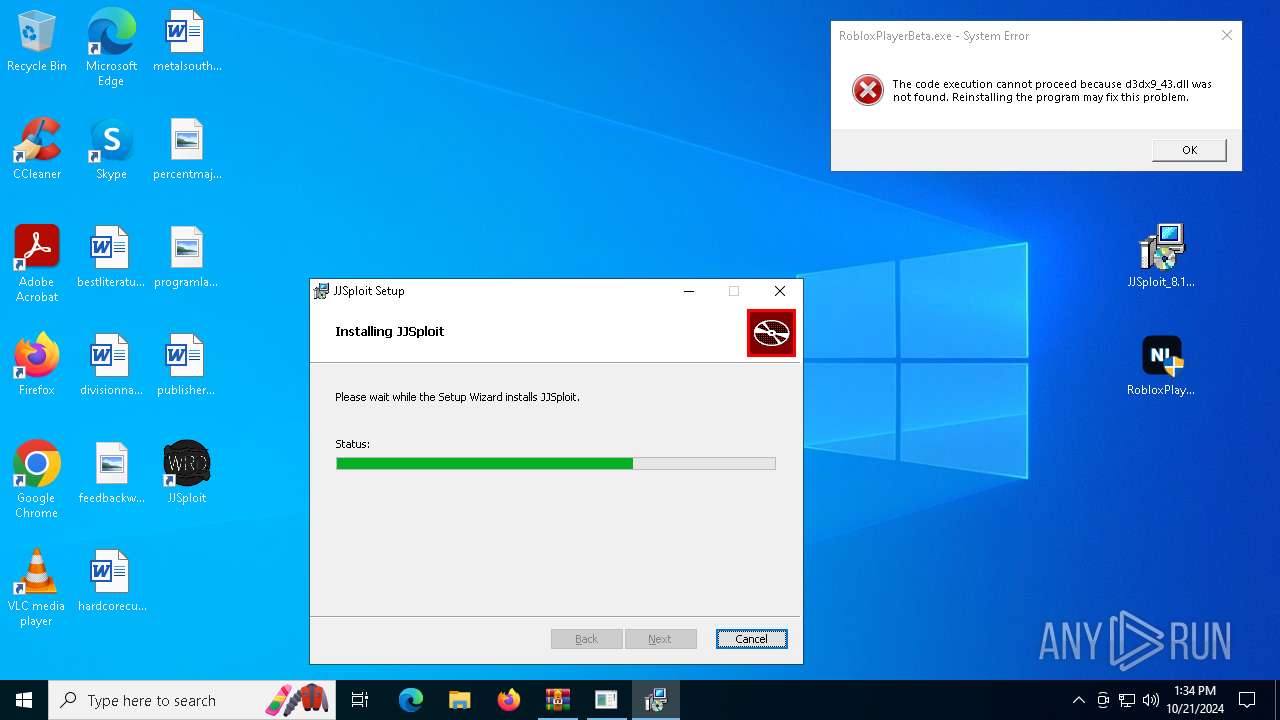Open network settings in the system tray
This screenshot has width=1280, height=720.
click(x=1127, y=700)
